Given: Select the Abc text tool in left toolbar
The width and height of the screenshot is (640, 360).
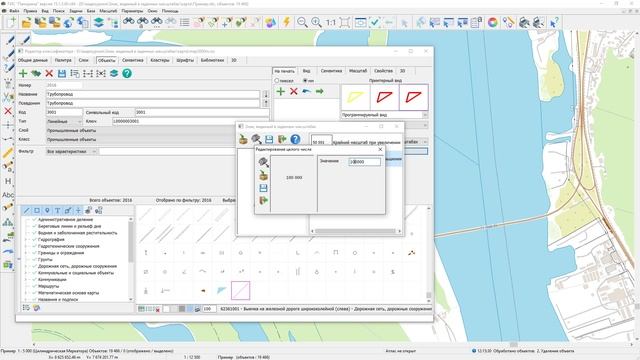Looking at the screenshot, I should (8, 195).
